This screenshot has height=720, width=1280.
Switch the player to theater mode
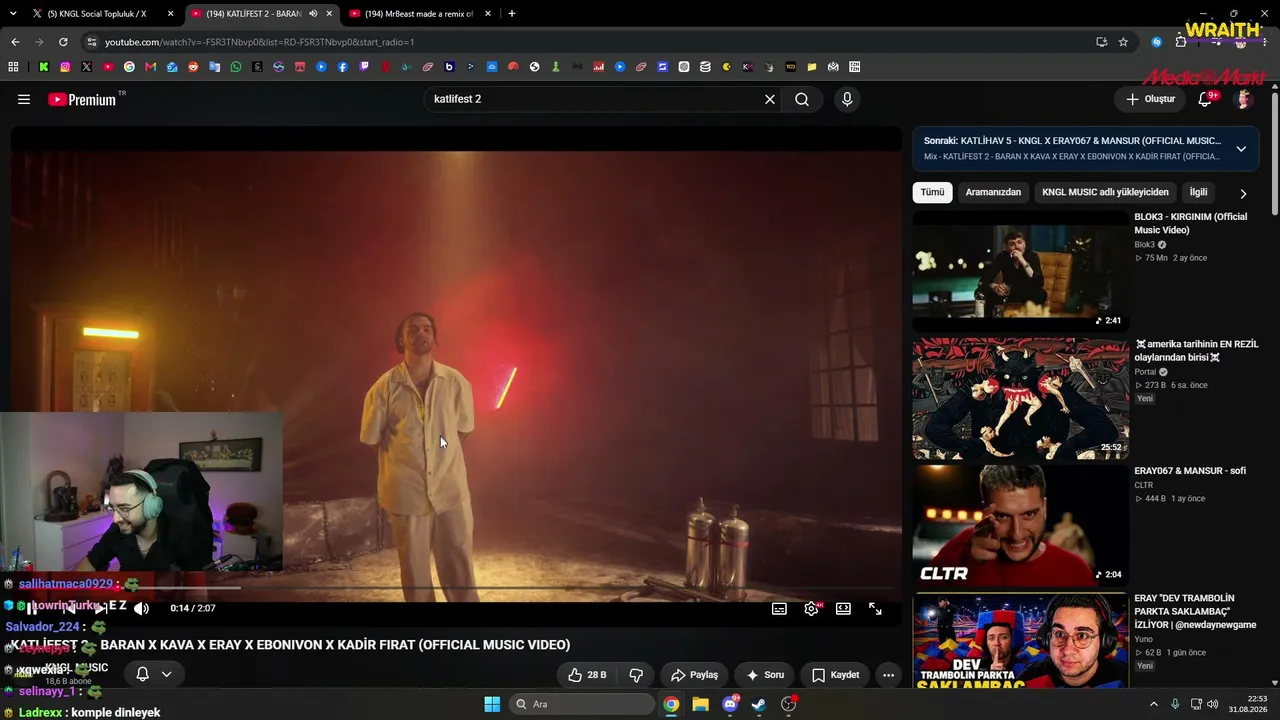[x=843, y=608]
